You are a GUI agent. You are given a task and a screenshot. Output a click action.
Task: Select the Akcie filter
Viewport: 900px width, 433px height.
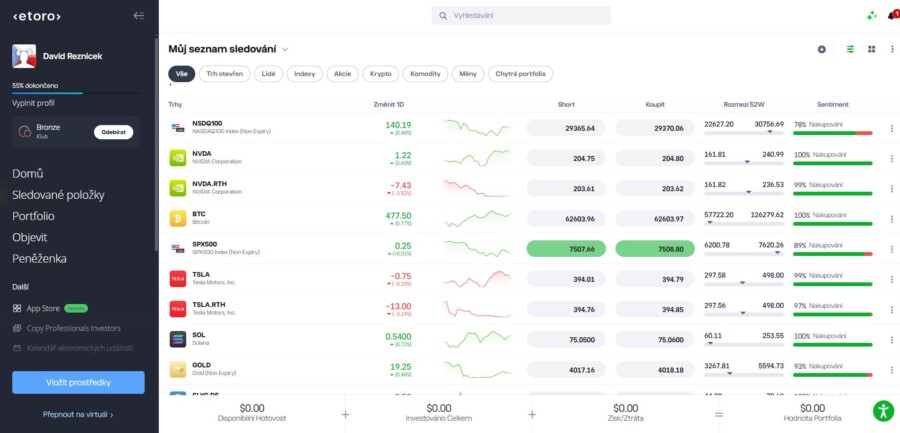pos(343,74)
